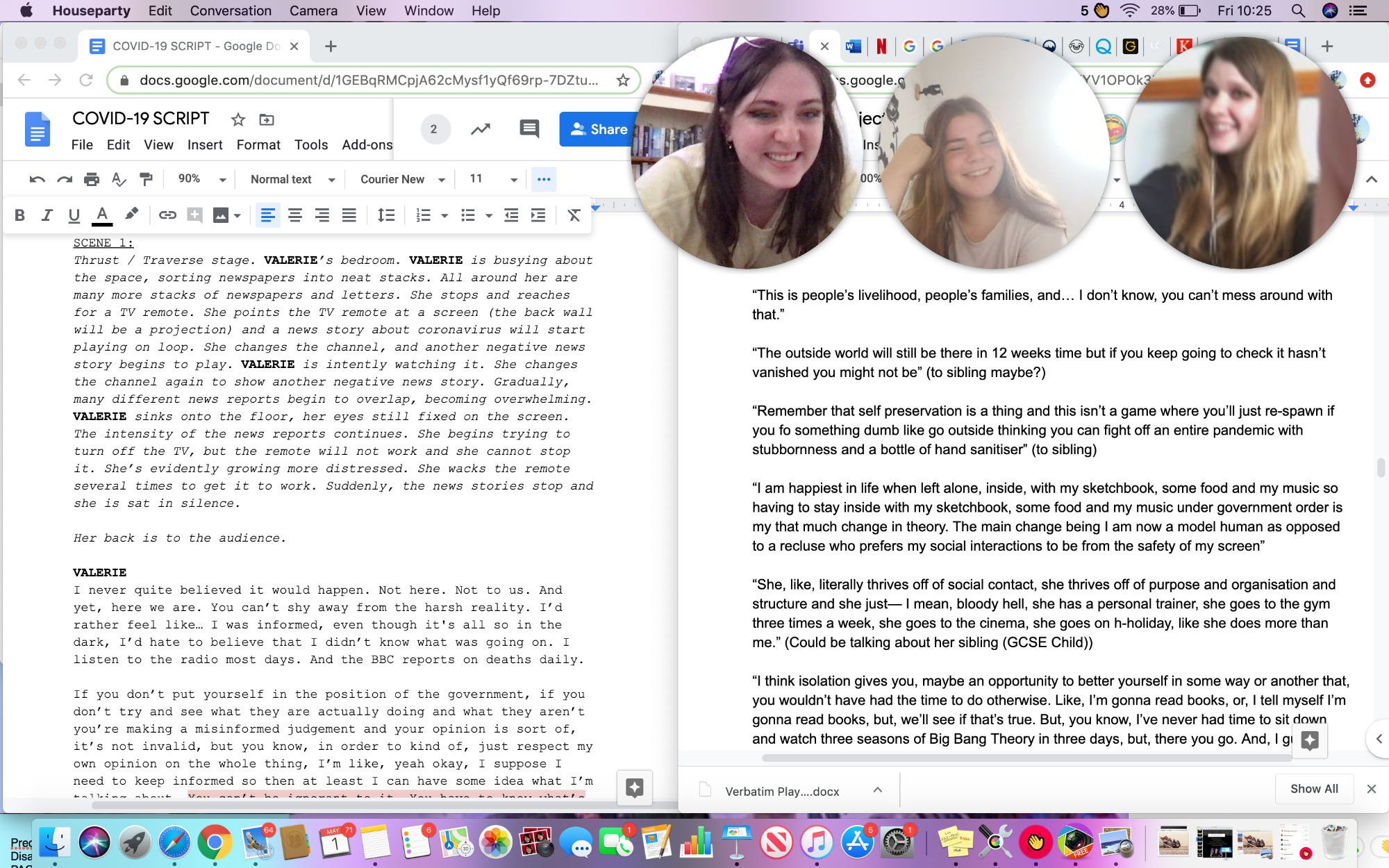
Task: Select Center align
Action: 294,215
